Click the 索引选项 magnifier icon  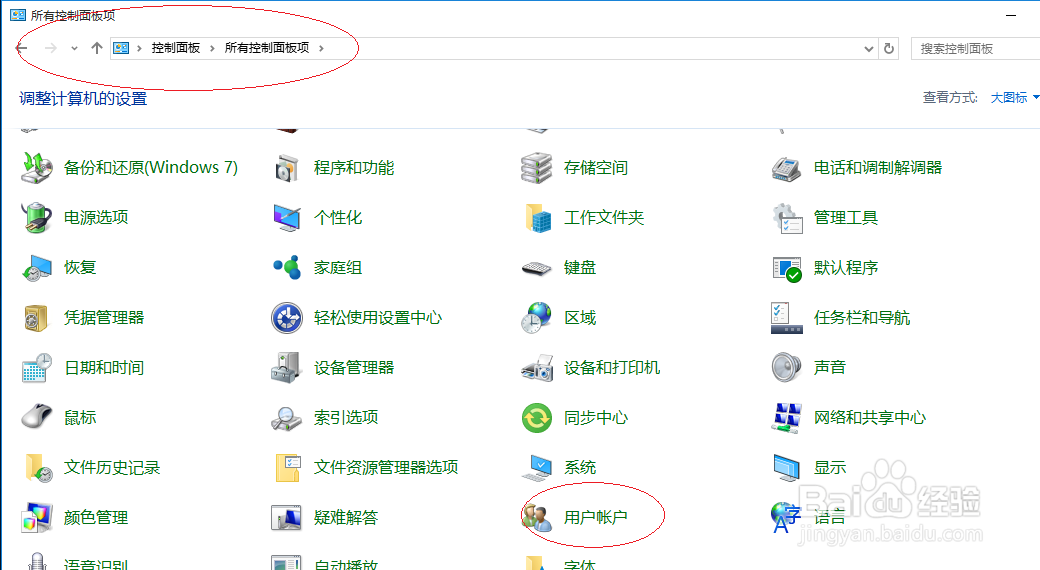click(x=287, y=417)
